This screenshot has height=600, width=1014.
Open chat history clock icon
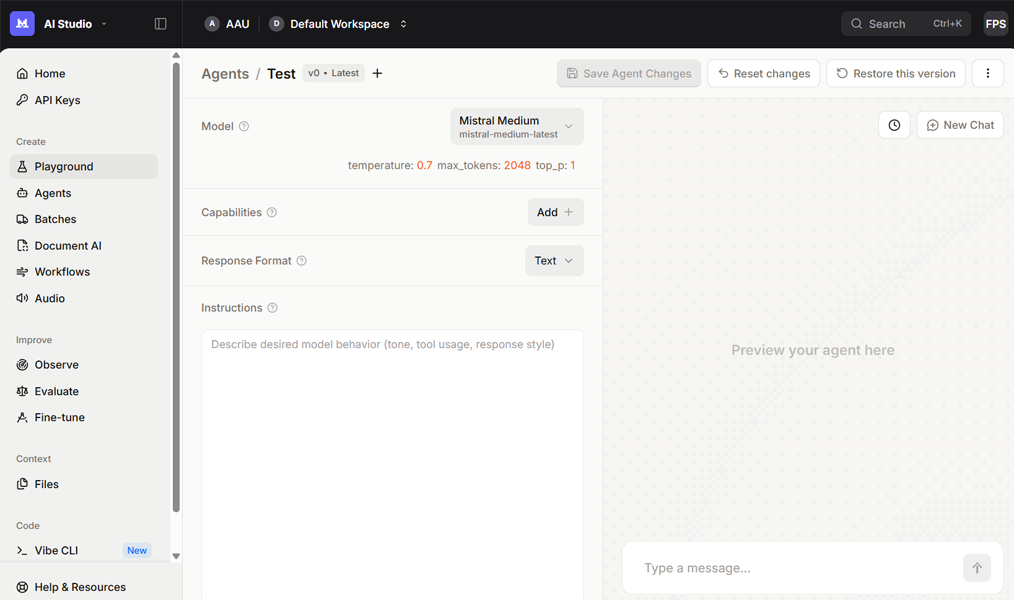pyautogui.click(x=894, y=125)
